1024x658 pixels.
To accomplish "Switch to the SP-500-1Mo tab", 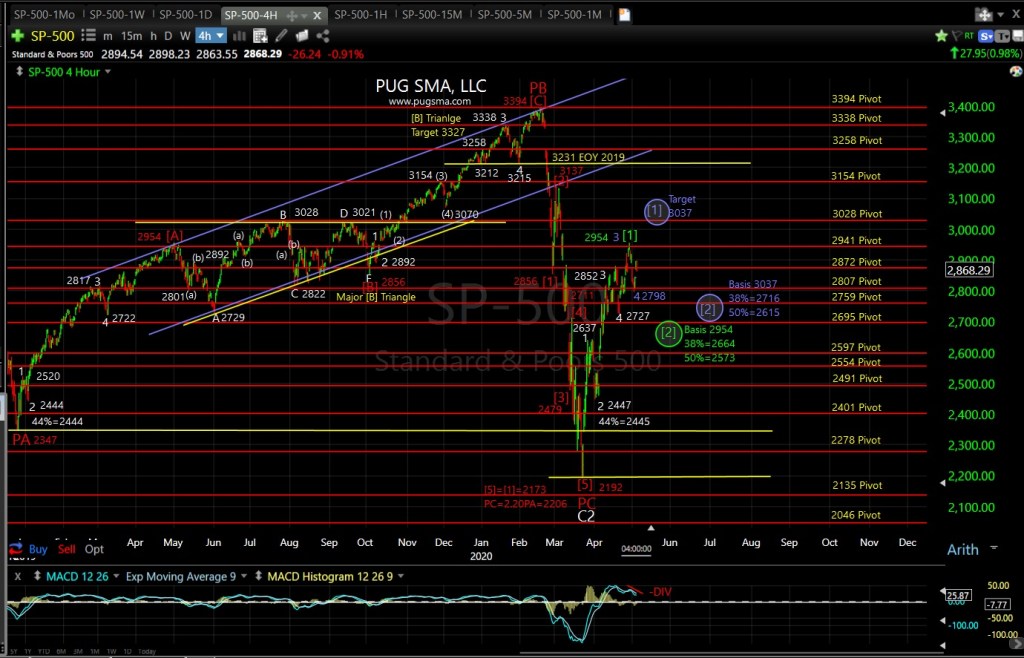I will coord(44,14).
